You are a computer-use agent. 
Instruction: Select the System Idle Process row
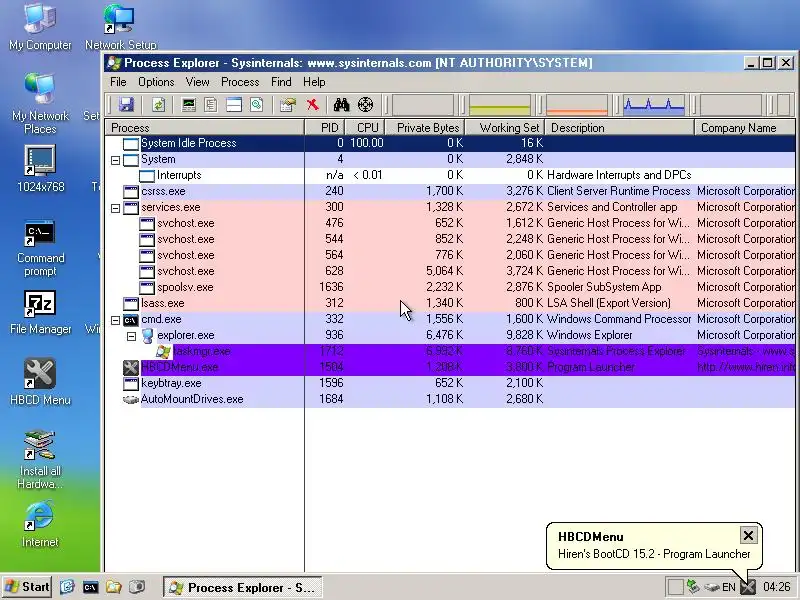click(x=450, y=143)
